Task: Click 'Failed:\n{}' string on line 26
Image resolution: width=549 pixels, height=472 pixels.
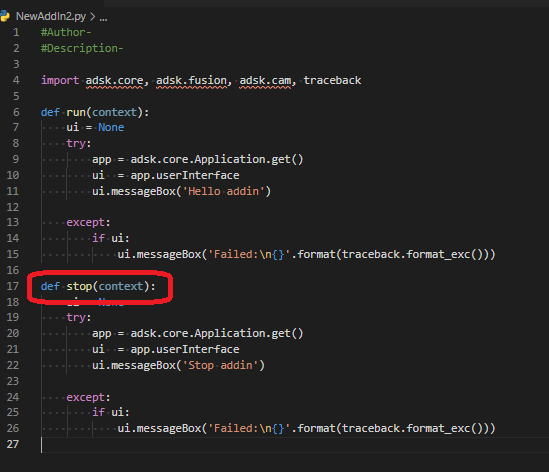Action: tap(249, 429)
